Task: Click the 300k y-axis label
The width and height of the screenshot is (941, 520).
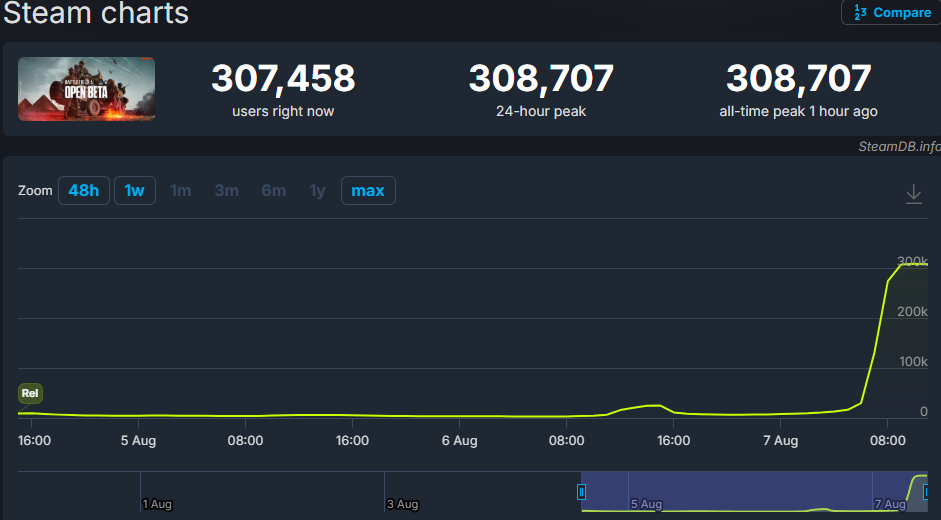Action: pyautogui.click(x=912, y=261)
